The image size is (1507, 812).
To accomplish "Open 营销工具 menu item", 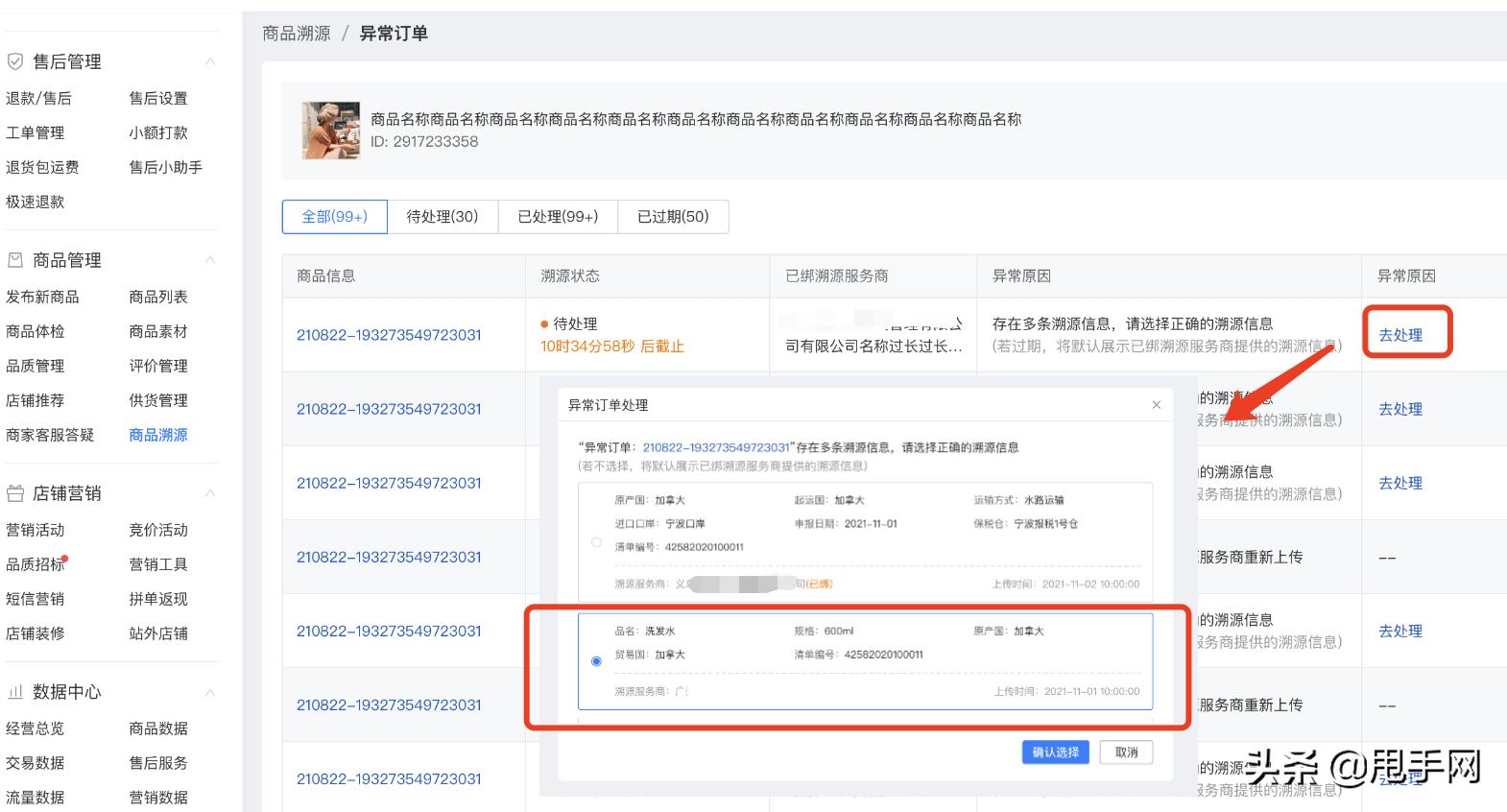I will tap(158, 564).
